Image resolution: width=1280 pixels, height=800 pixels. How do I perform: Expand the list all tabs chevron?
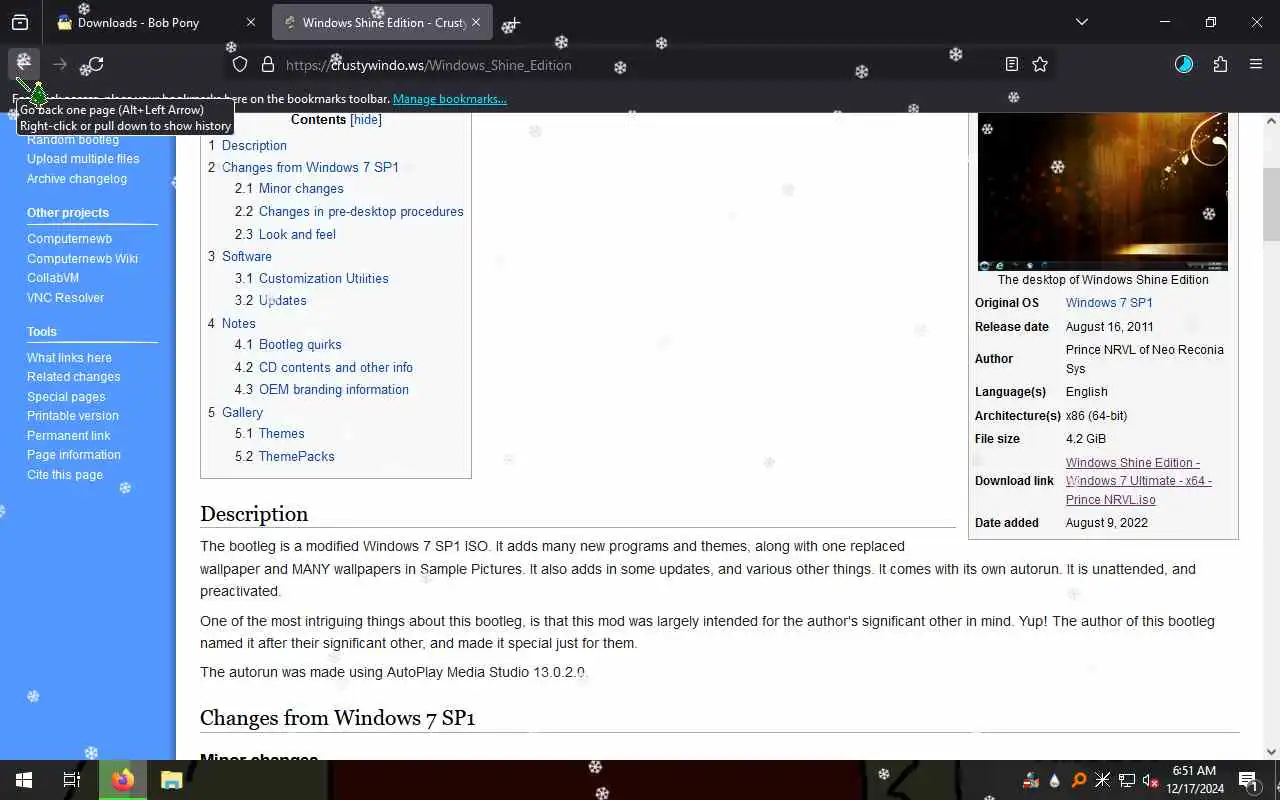click(x=1081, y=22)
